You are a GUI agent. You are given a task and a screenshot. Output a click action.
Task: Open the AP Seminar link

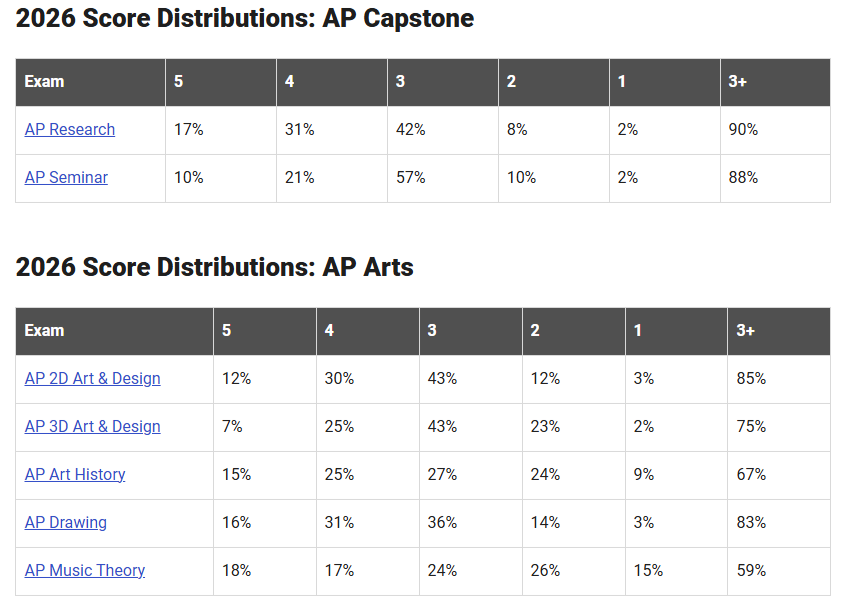coord(66,178)
